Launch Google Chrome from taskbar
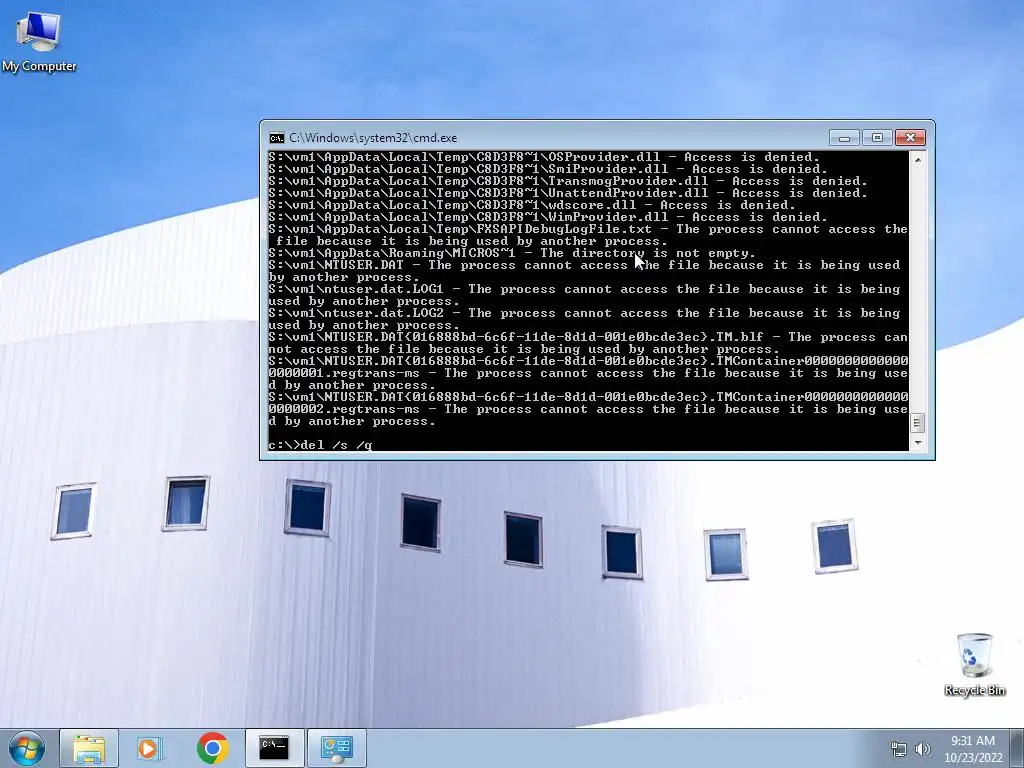This screenshot has width=1024, height=768. (x=212, y=748)
